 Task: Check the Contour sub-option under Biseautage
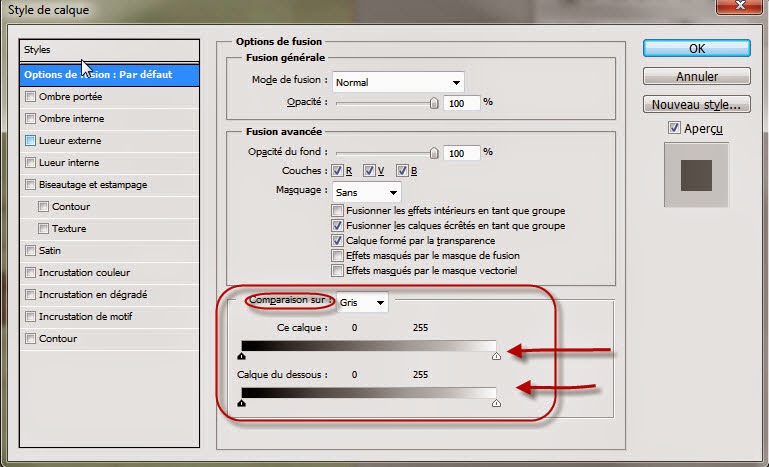(43, 207)
